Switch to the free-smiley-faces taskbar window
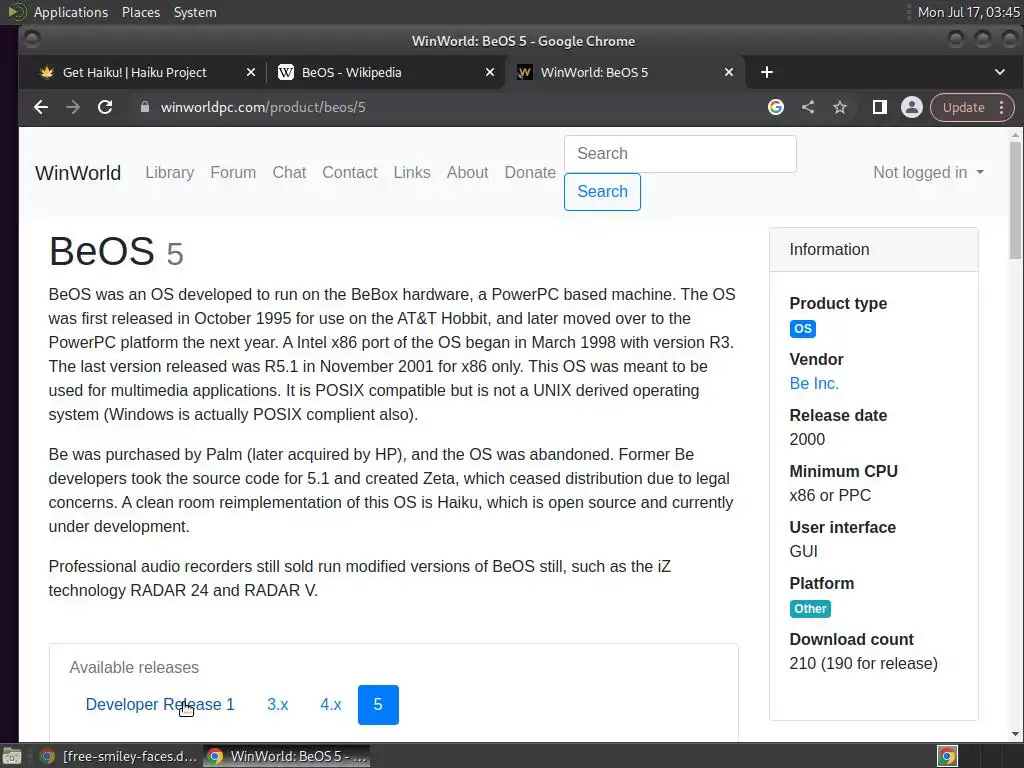Viewport: 1024px width, 768px height. pyautogui.click(x=118, y=756)
